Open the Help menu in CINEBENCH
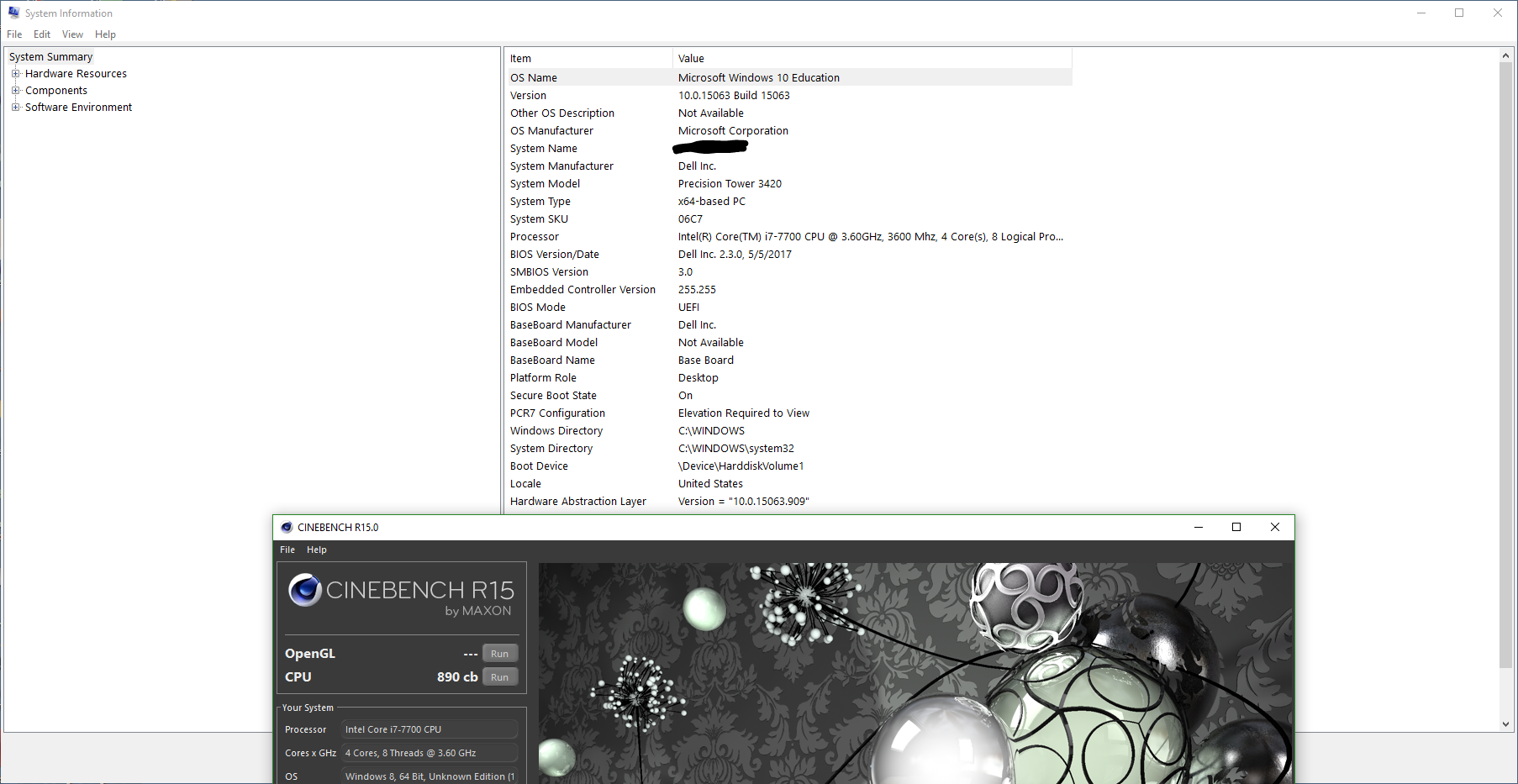 [317, 550]
